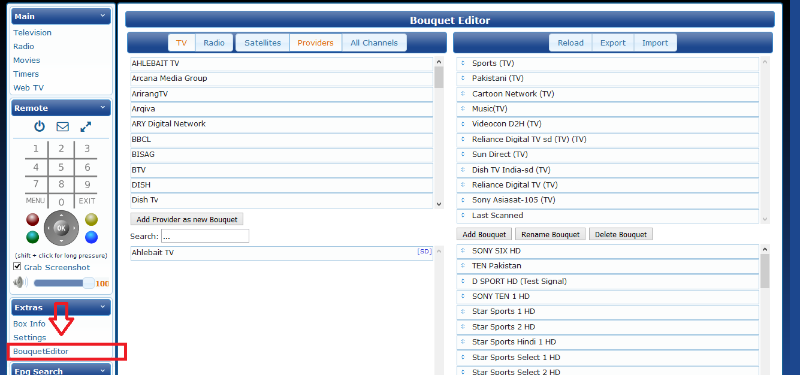Click the OK button on the remote dial
Screen dimensions: 800x375
click(x=61, y=228)
